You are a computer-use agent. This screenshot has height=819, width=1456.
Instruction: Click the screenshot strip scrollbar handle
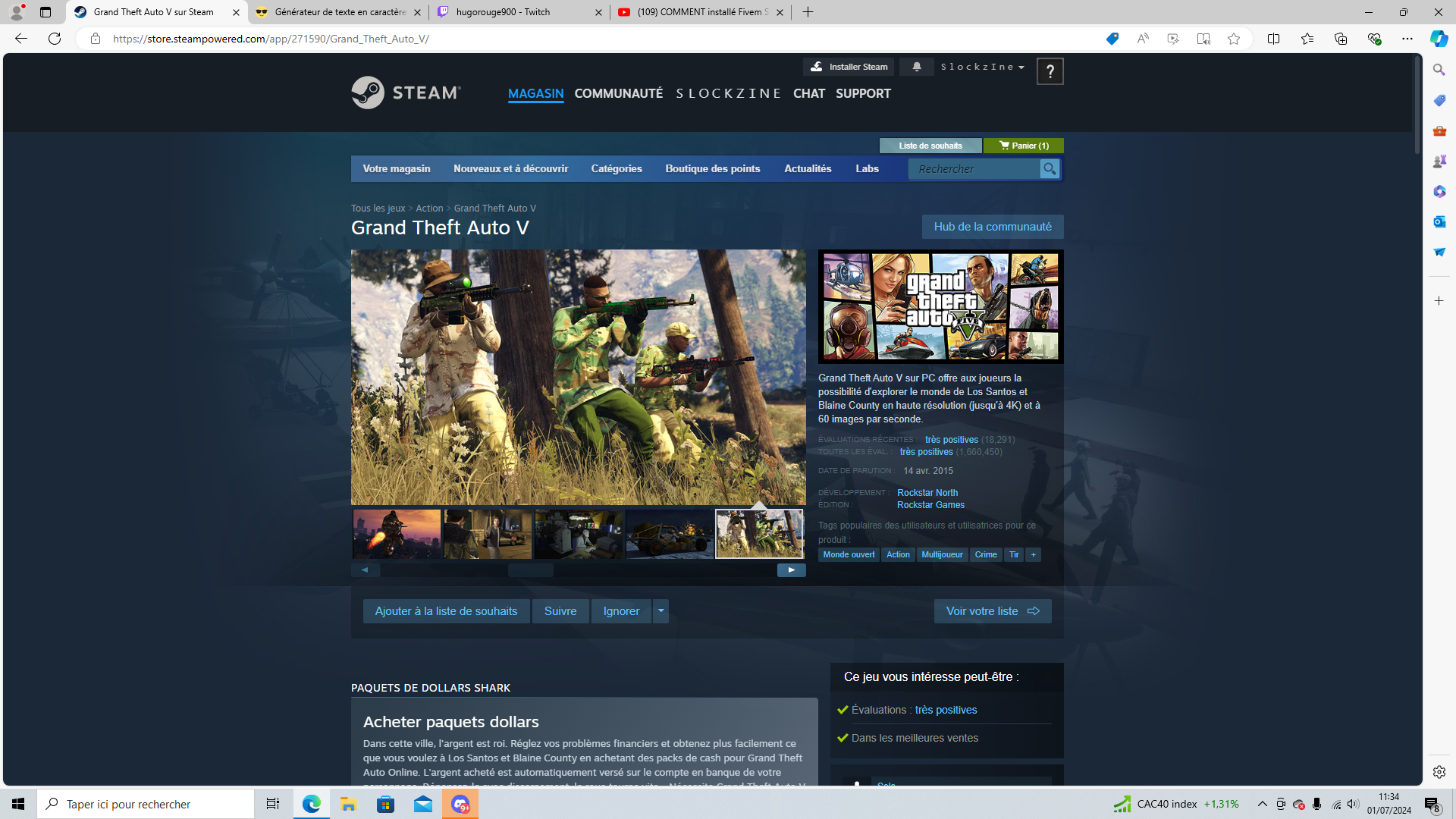531,570
